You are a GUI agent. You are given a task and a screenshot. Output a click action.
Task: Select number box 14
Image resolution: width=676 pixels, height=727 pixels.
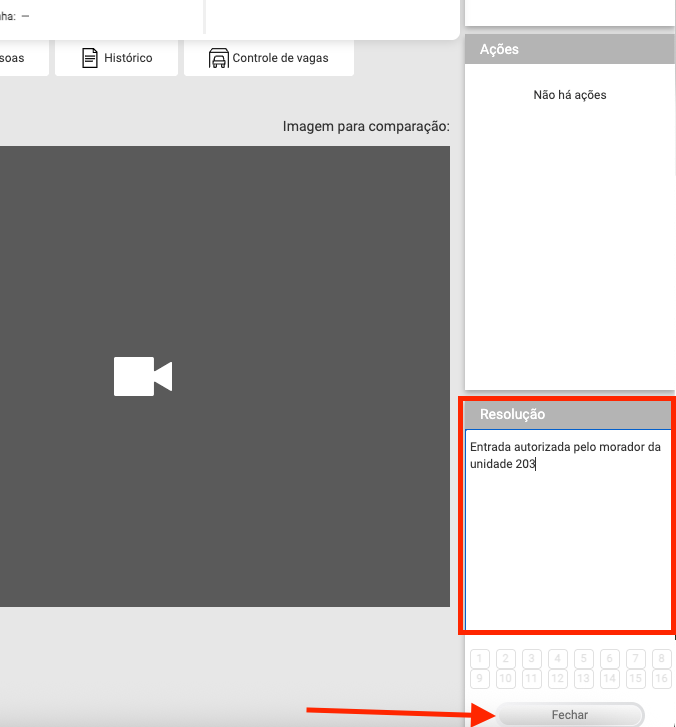click(x=609, y=679)
